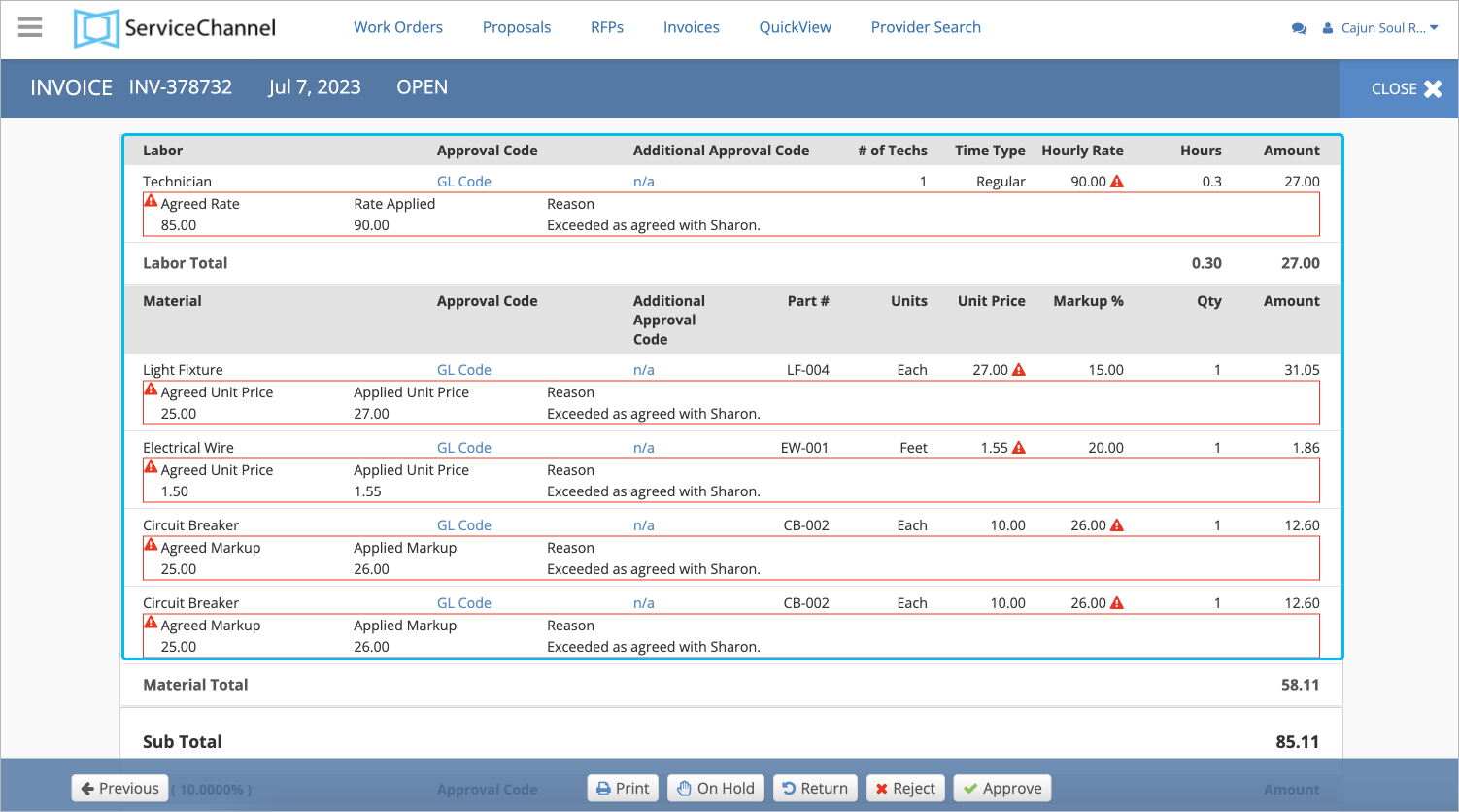Screen dimensions: 1459x812
Task: Click warning icon beside Light Fixture unit price
Action: tap(1019, 370)
